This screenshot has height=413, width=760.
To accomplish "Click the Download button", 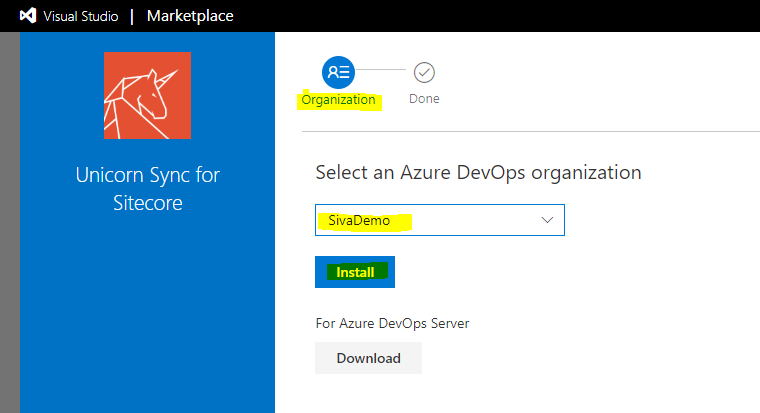I will 368,358.
